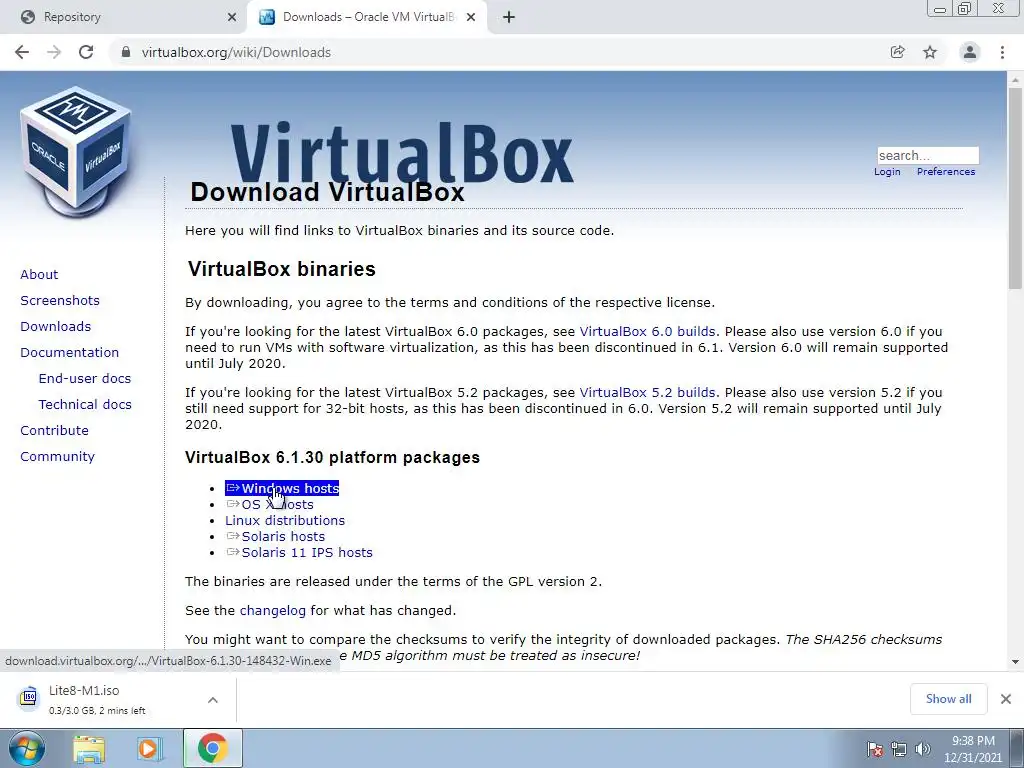Viewport: 1024px width, 768px height.
Task: Open Windows Media Player from the taskbar
Action: click(x=148, y=749)
